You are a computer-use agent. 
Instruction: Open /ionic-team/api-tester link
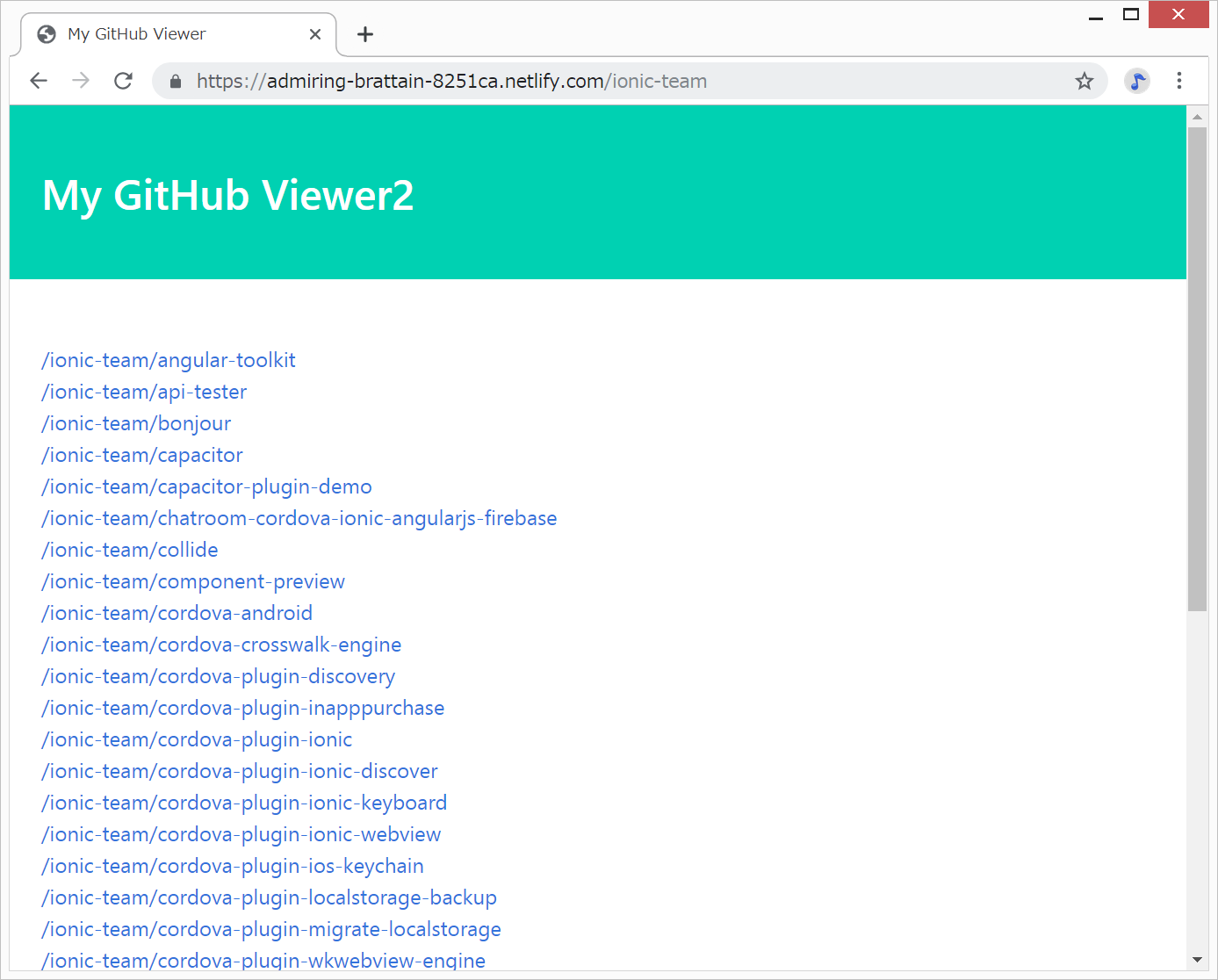[x=144, y=392]
